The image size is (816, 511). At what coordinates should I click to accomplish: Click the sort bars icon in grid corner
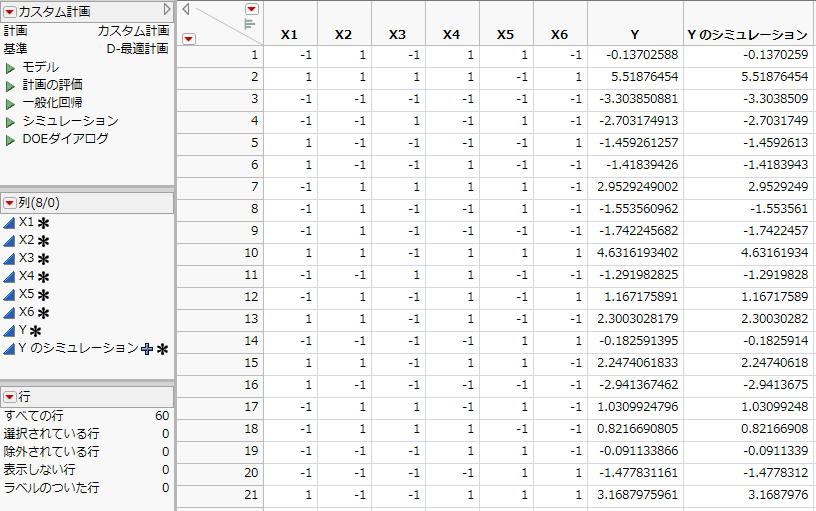(250, 24)
